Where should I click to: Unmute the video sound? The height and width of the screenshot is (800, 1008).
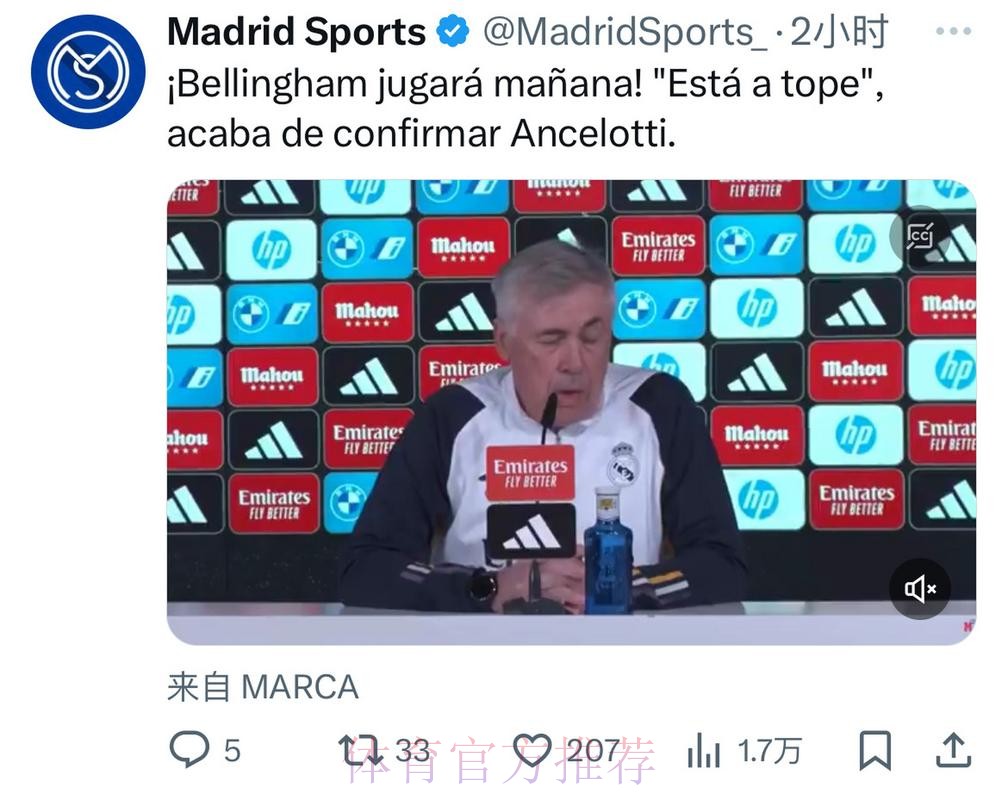[920, 588]
